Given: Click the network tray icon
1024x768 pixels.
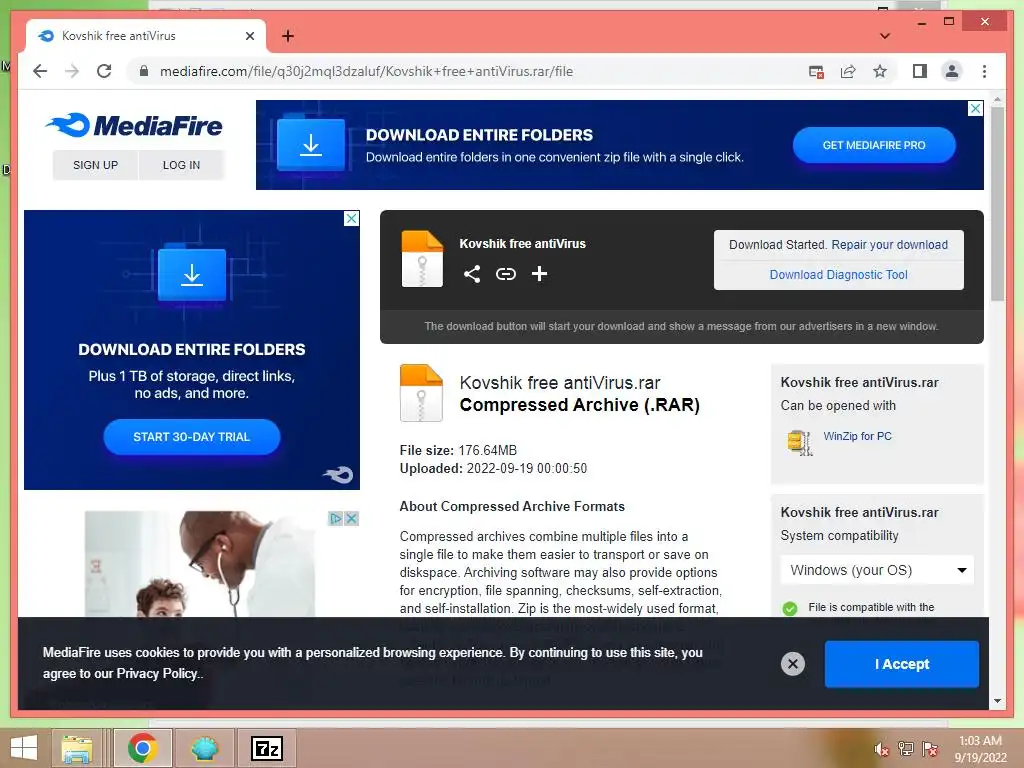Looking at the screenshot, I should tap(906, 748).
